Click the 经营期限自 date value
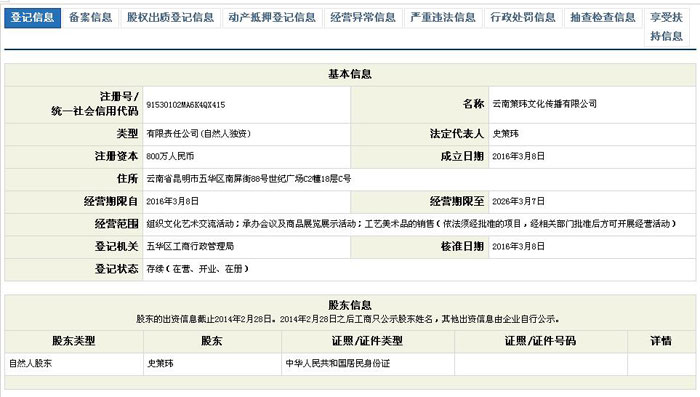700x397 pixels. 172,201
